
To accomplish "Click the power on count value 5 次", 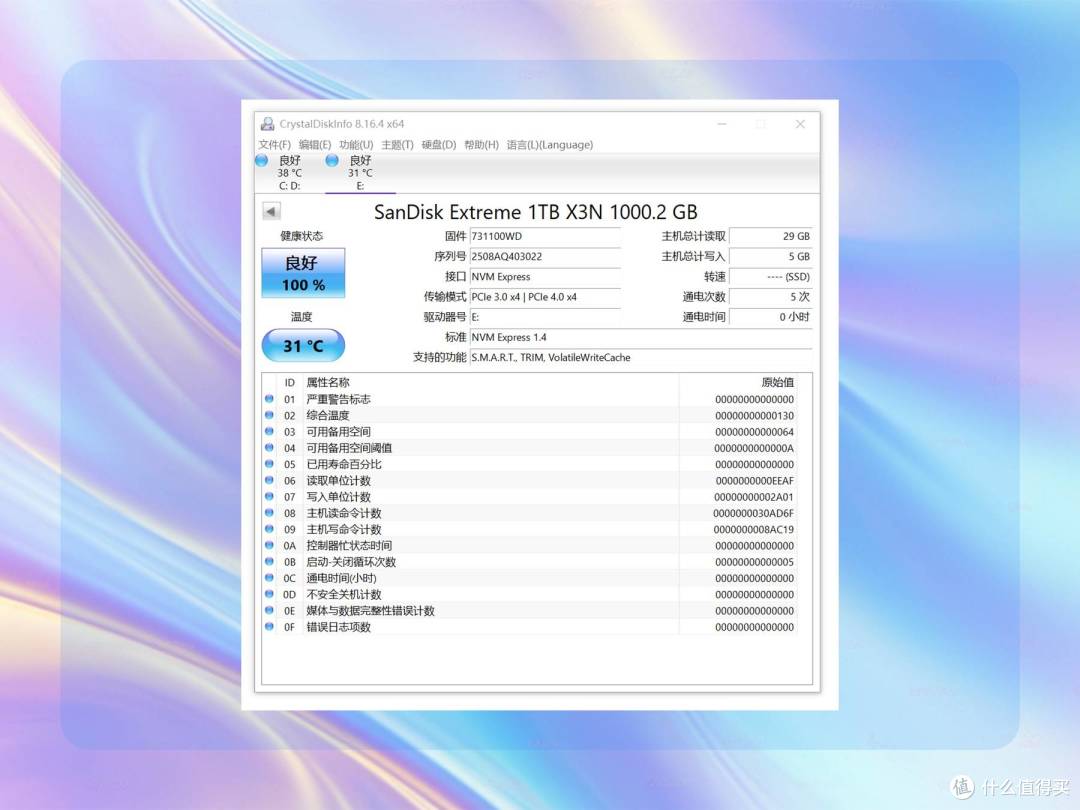I will coord(771,297).
